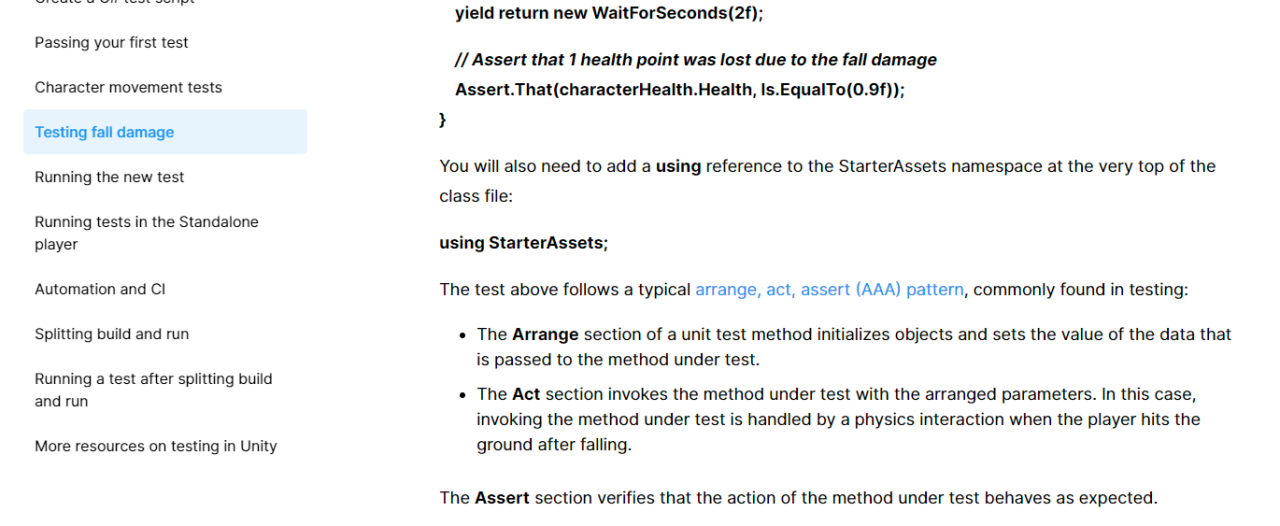Navigate to Running the new test
The image size is (1280, 526).
point(109,177)
